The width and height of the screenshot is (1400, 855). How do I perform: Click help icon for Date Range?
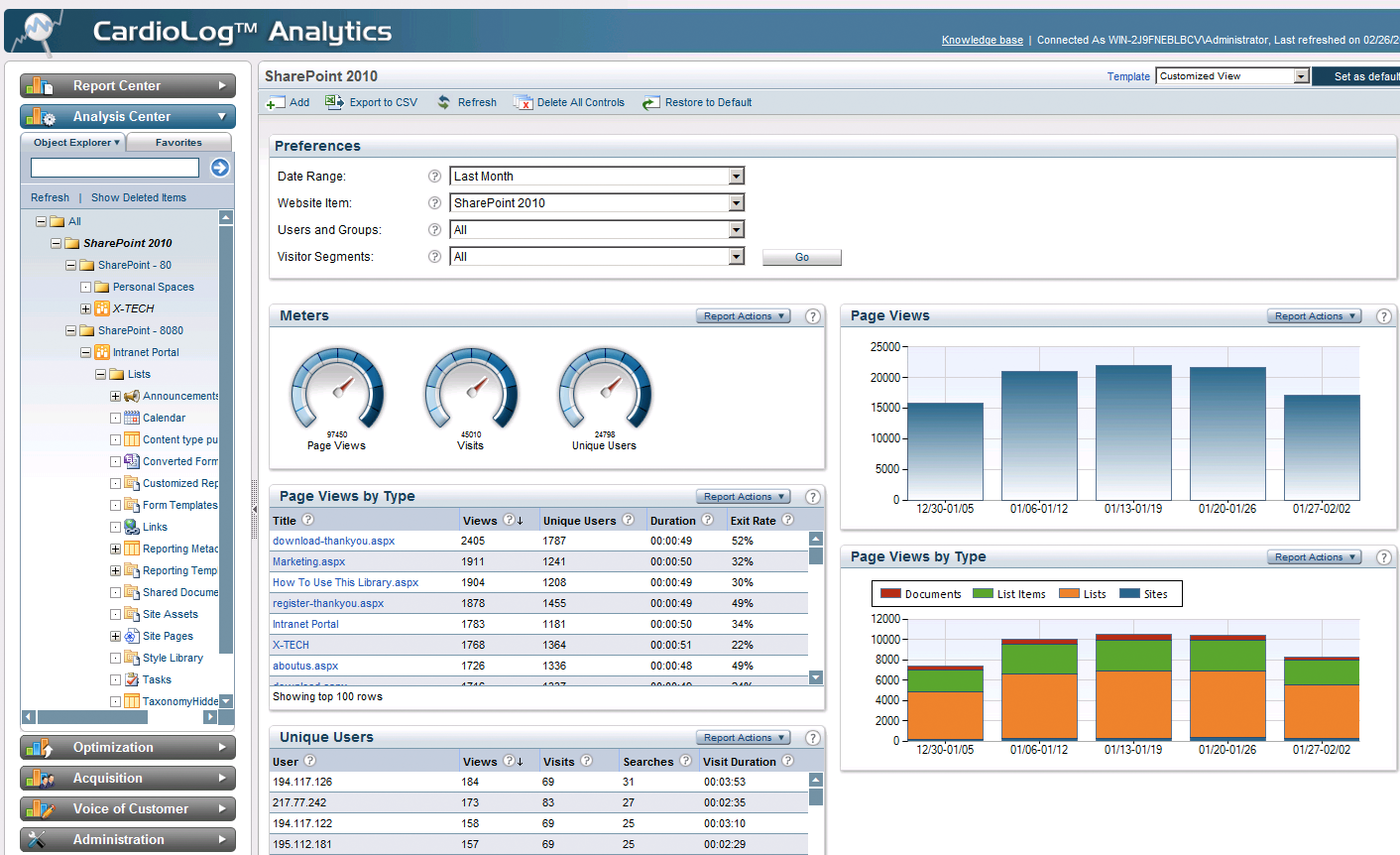434,176
